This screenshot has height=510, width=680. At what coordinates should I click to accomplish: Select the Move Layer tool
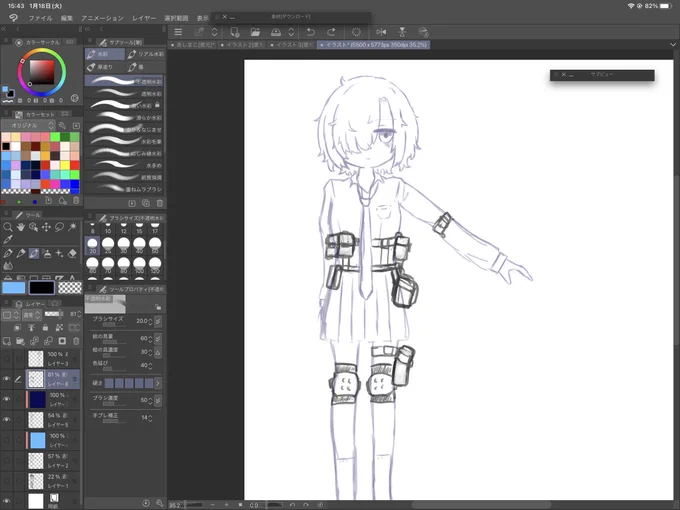point(46,227)
